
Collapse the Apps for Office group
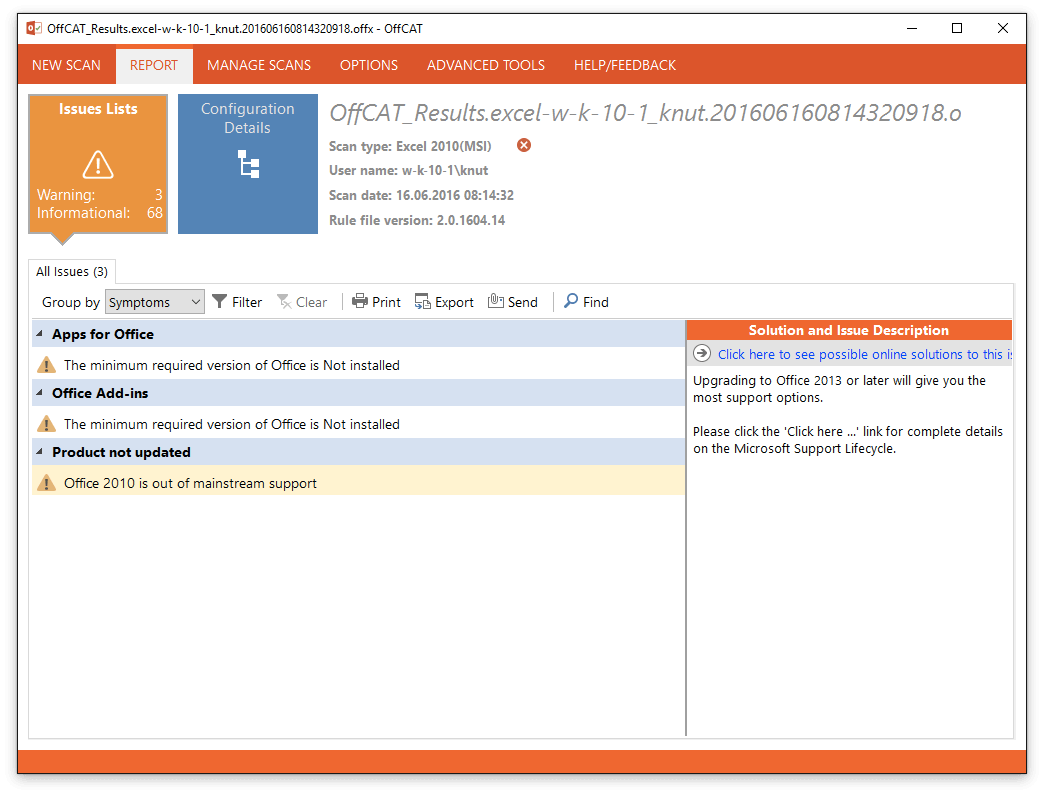pyautogui.click(x=39, y=334)
